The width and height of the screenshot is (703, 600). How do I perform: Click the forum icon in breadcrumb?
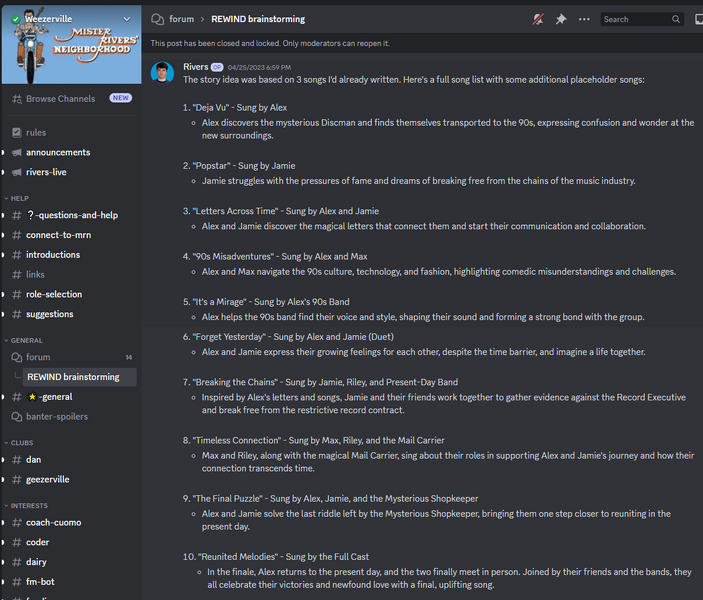[x=157, y=19]
